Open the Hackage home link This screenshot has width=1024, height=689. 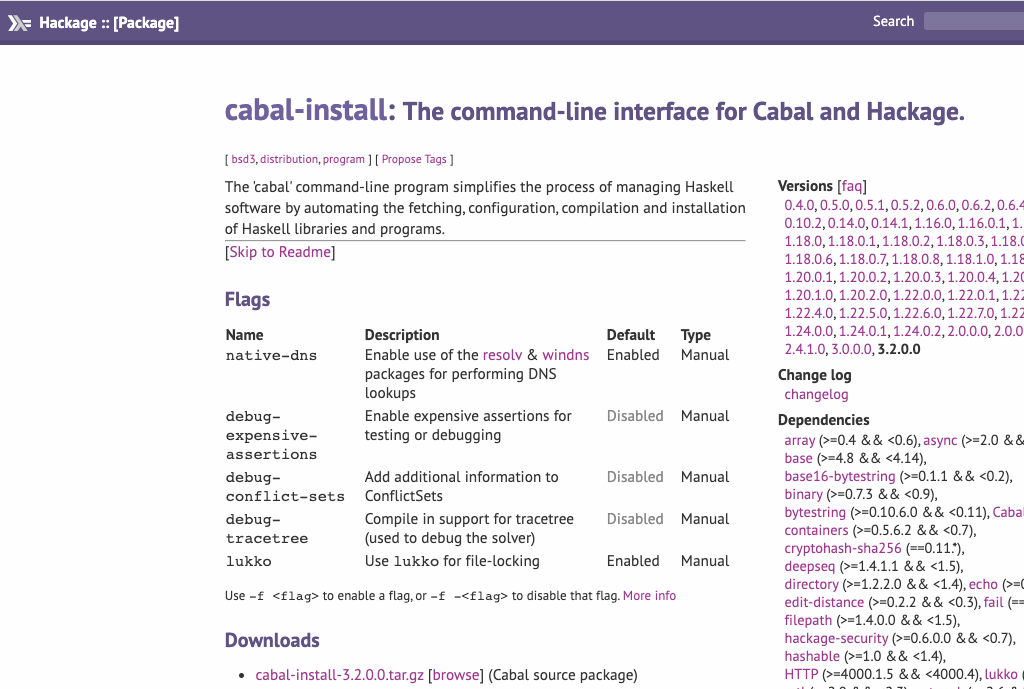68,23
